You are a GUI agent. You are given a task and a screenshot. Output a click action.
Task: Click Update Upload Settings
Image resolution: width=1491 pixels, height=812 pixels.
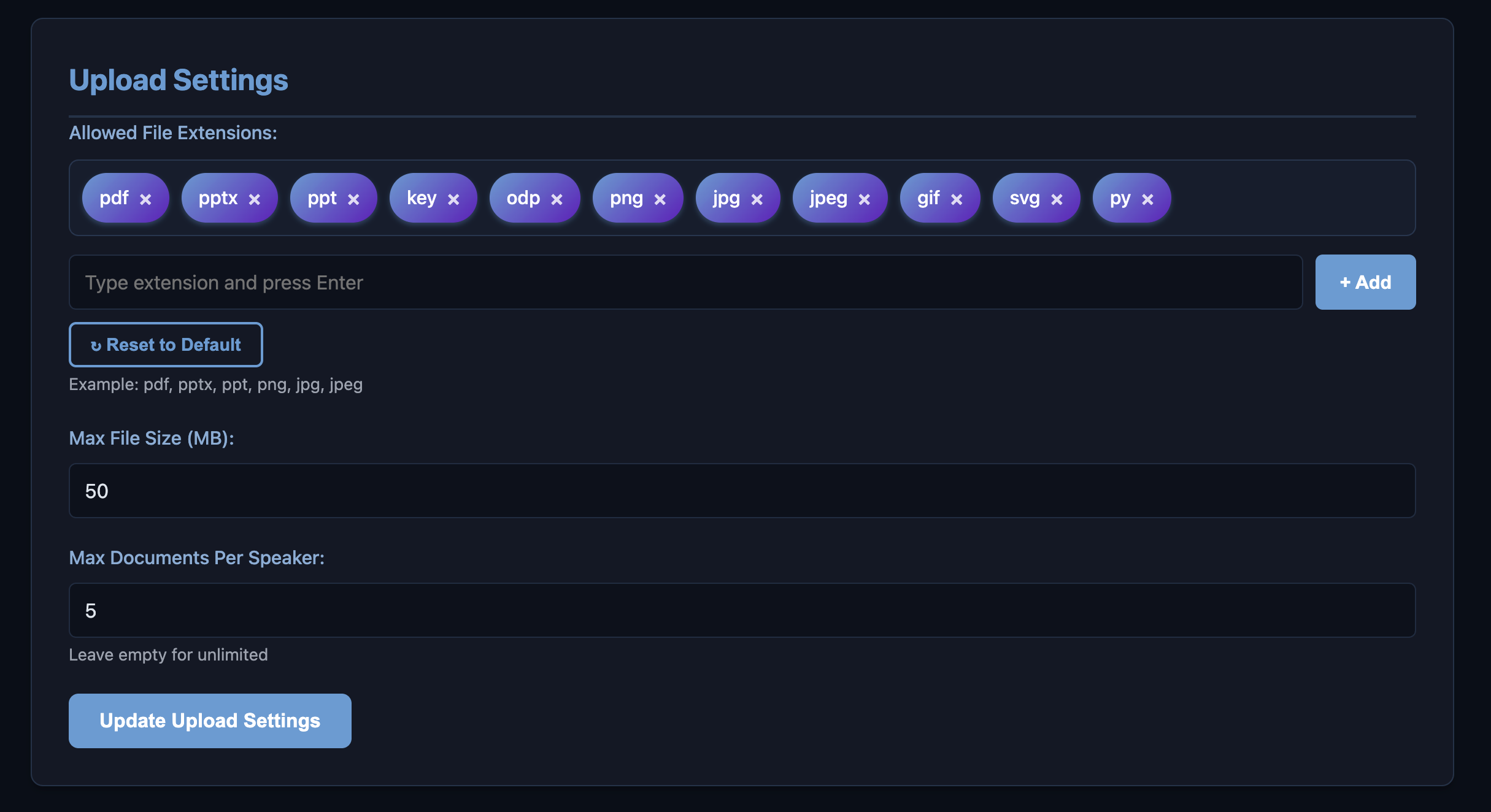coord(209,721)
